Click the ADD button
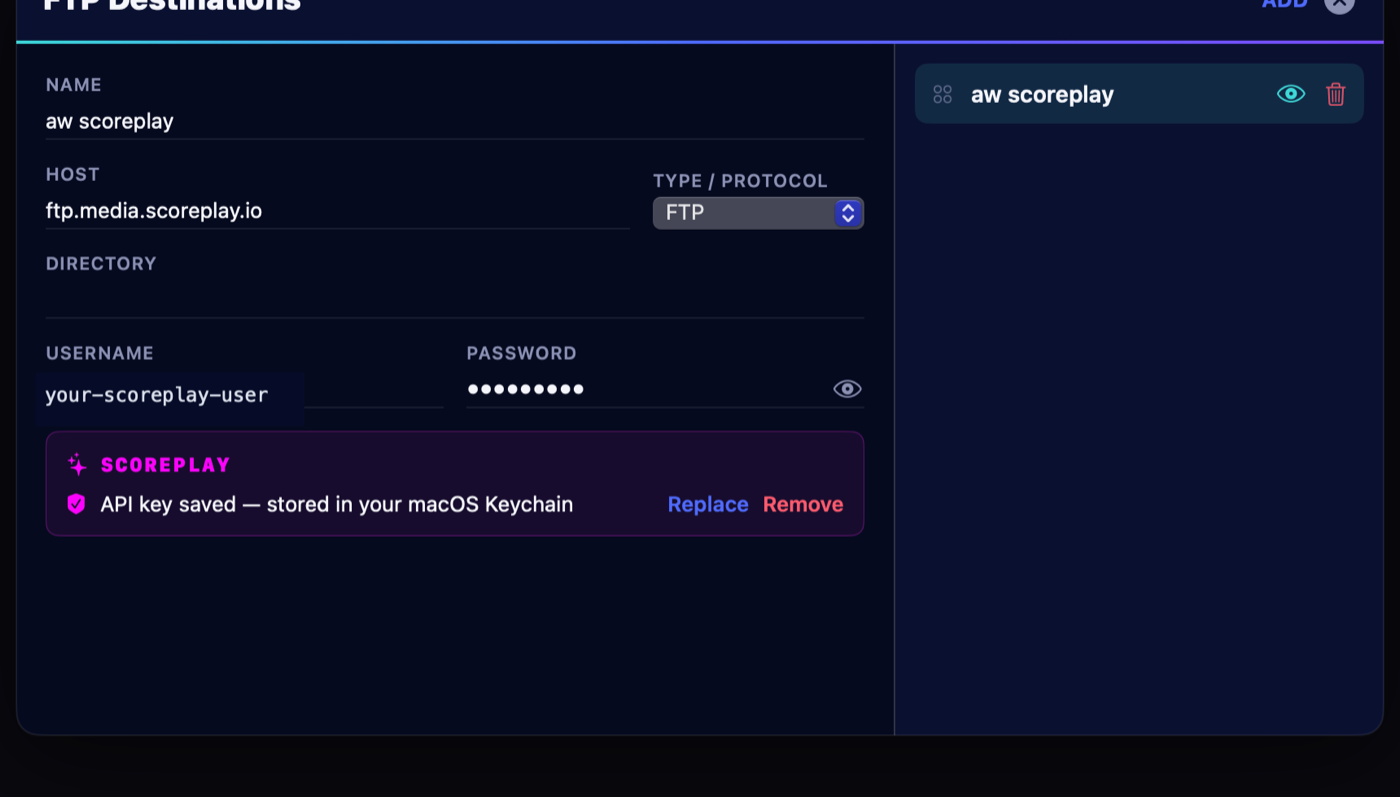Viewport: 1400px width, 797px height. pos(1285,4)
